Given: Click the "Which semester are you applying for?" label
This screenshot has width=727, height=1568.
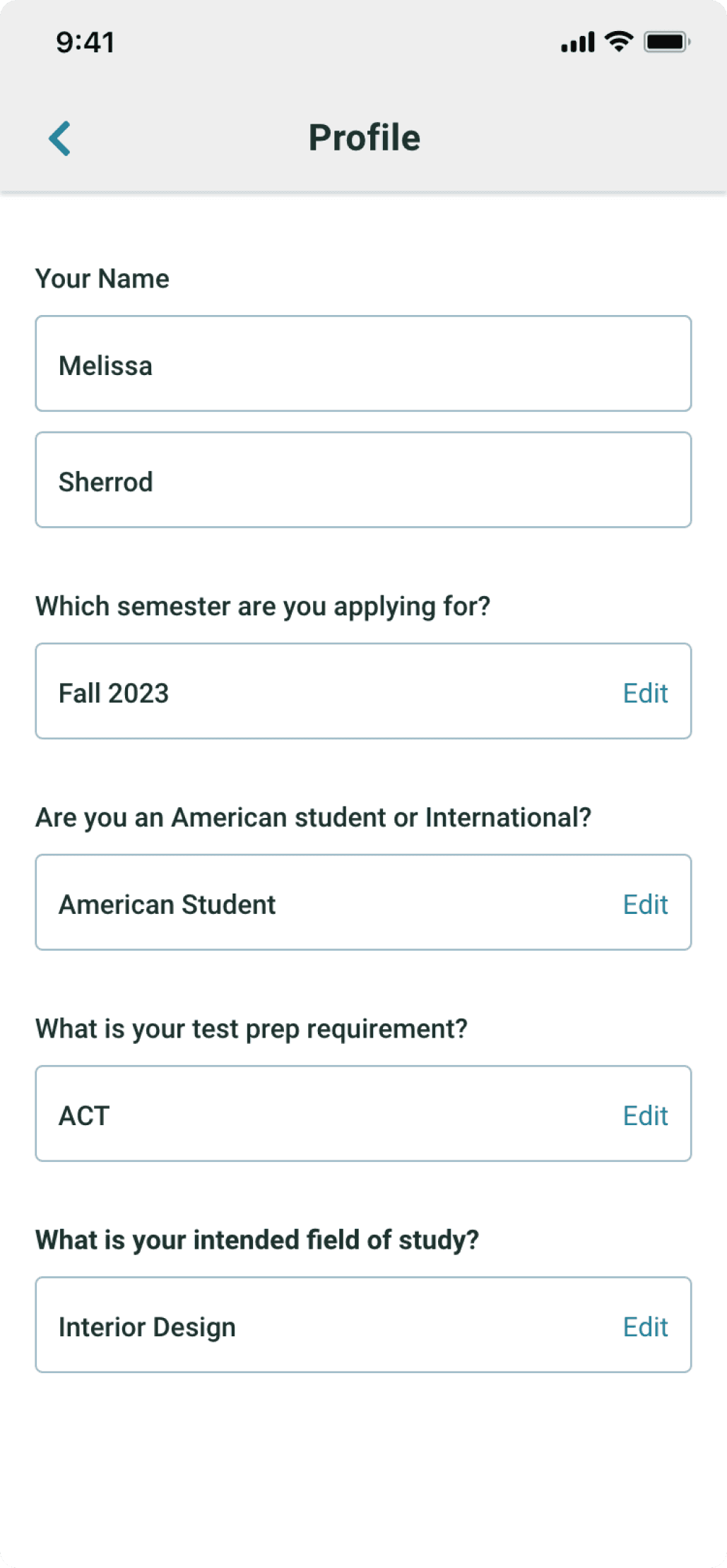Looking at the screenshot, I should coord(263,606).
